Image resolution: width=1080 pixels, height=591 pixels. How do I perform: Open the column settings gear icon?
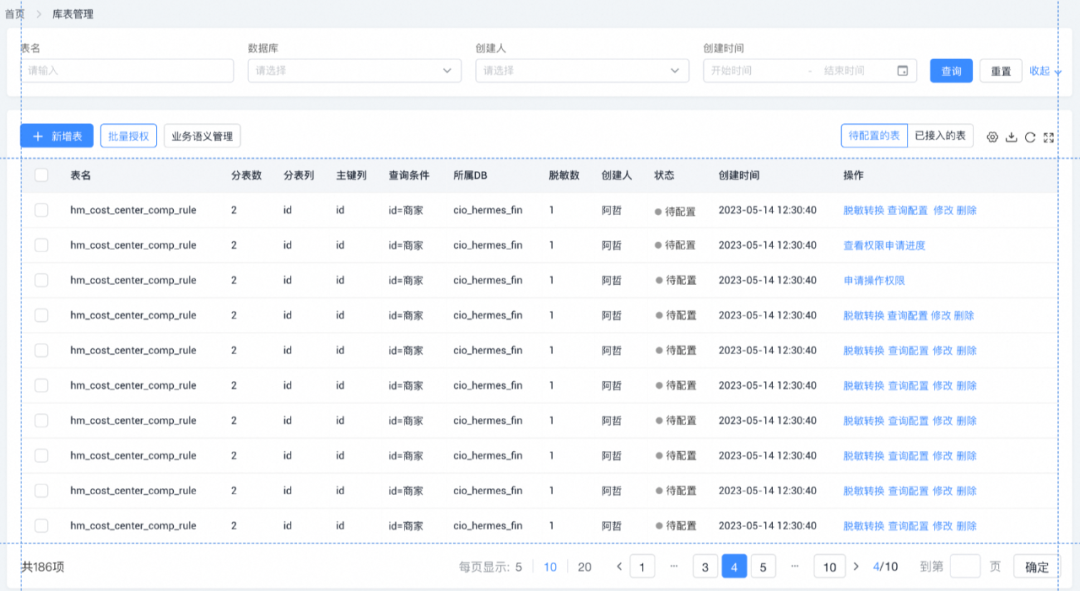pyautogui.click(x=992, y=137)
